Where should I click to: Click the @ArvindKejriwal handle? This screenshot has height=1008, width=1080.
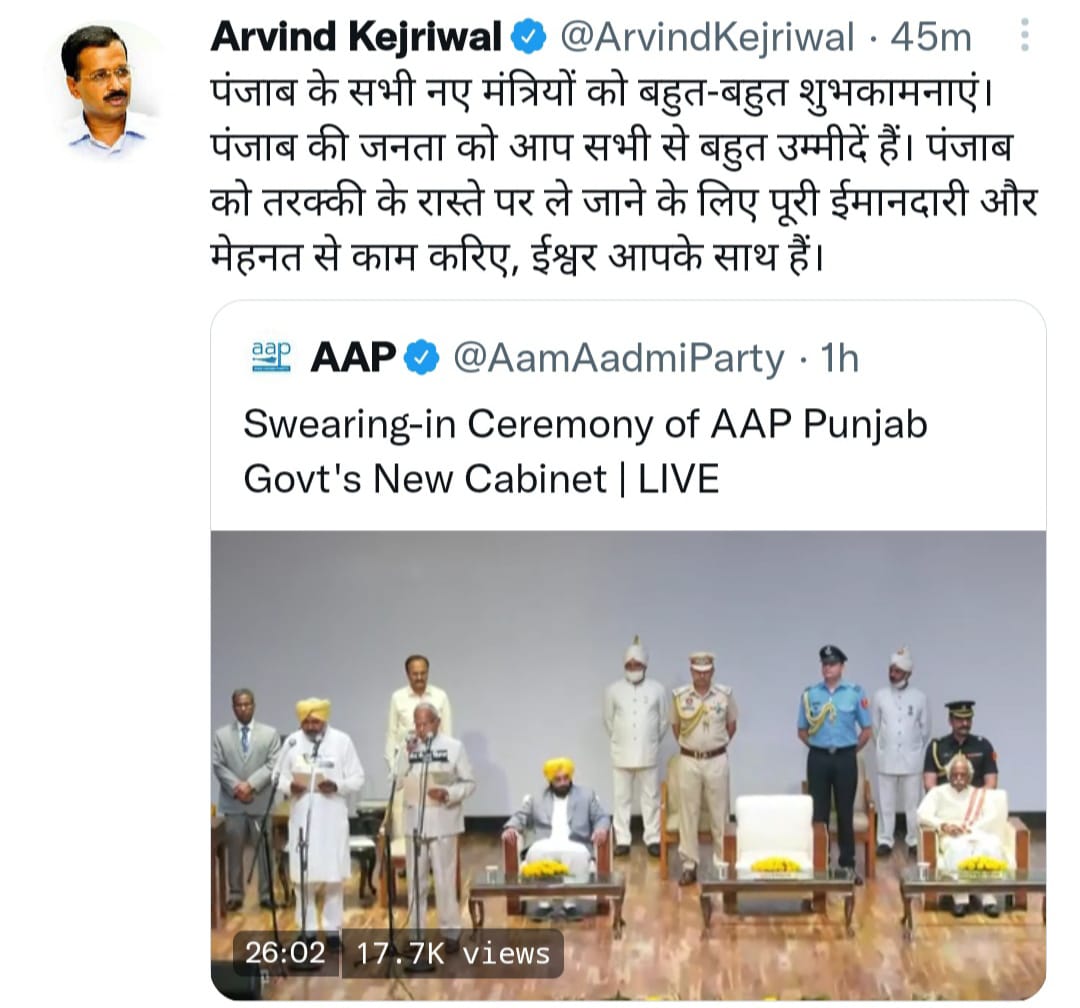[x=707, y=37]
